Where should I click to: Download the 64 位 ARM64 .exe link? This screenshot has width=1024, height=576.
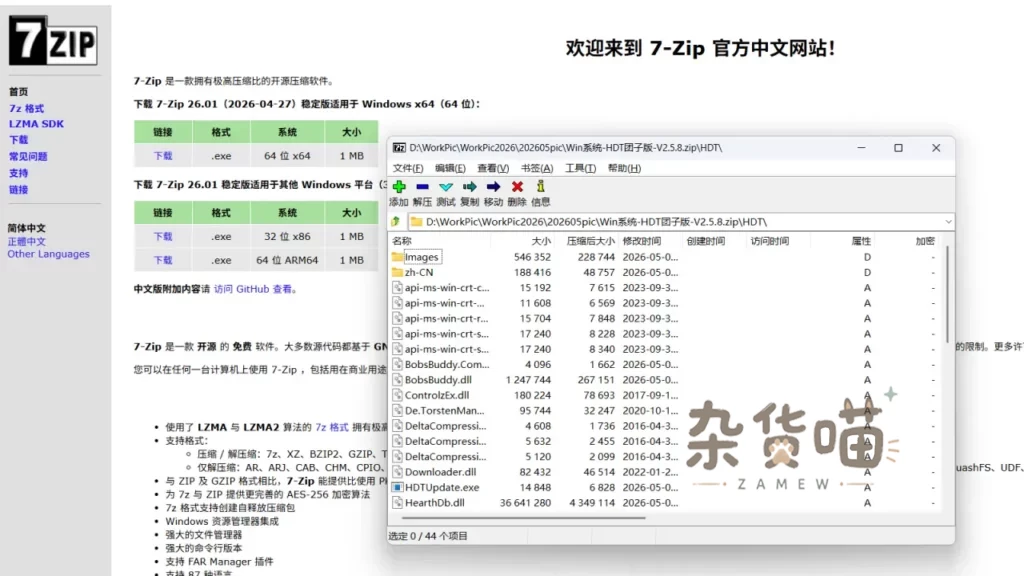163,260
